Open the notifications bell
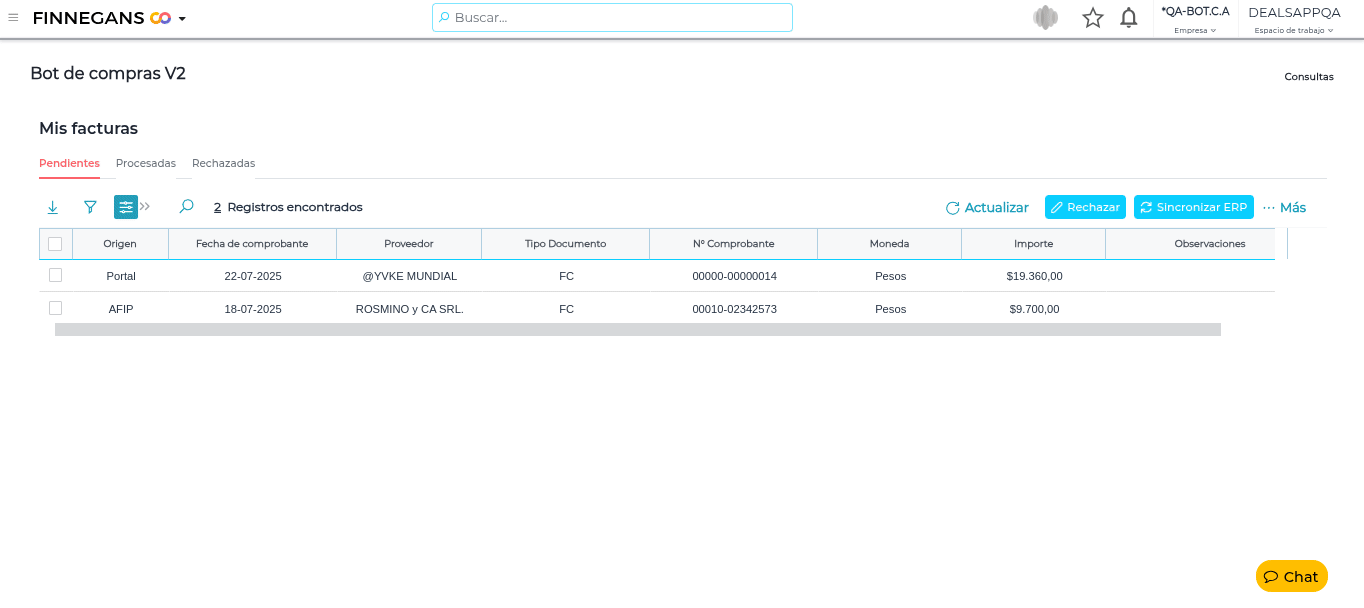 1129,17
